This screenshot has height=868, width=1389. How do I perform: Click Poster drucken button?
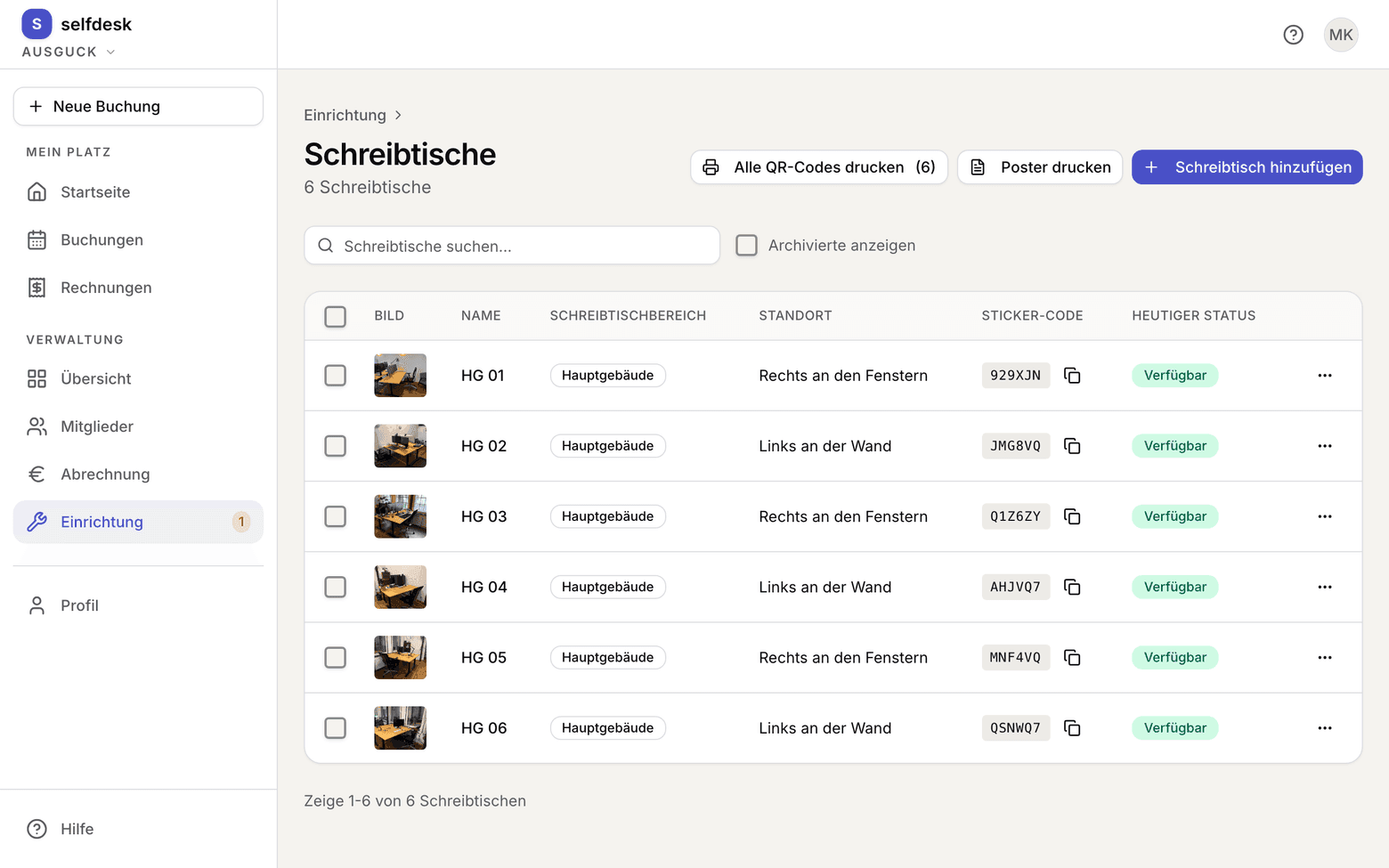(1040, 167)
